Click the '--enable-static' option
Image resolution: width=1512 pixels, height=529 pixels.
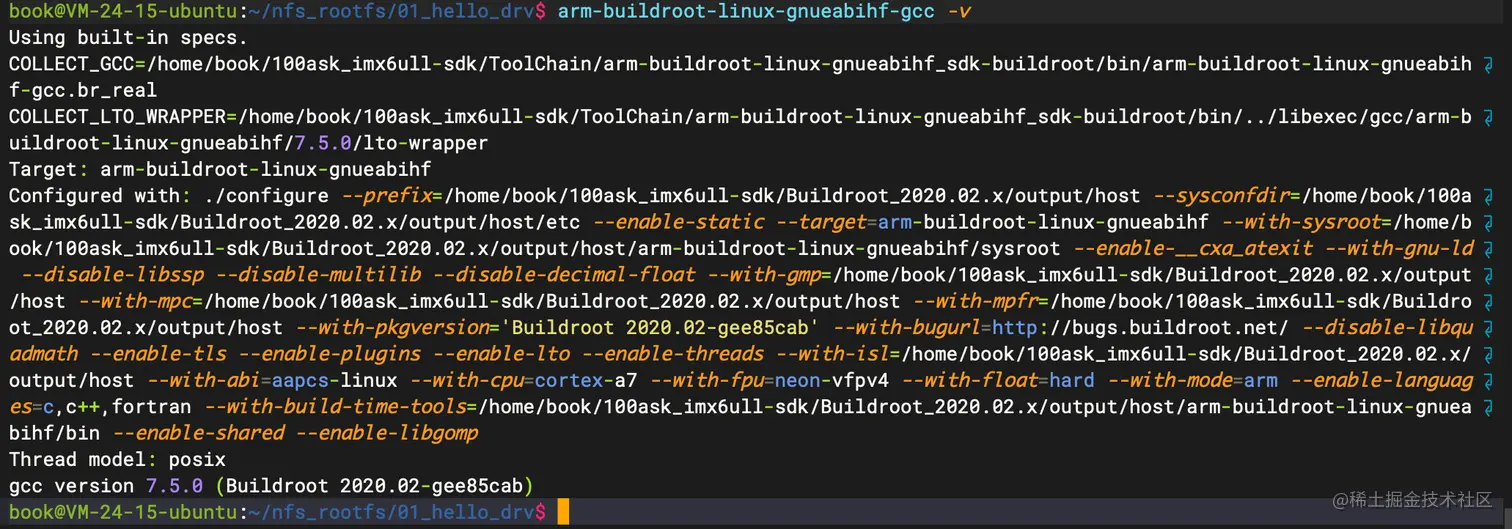(x=677, y=222)
